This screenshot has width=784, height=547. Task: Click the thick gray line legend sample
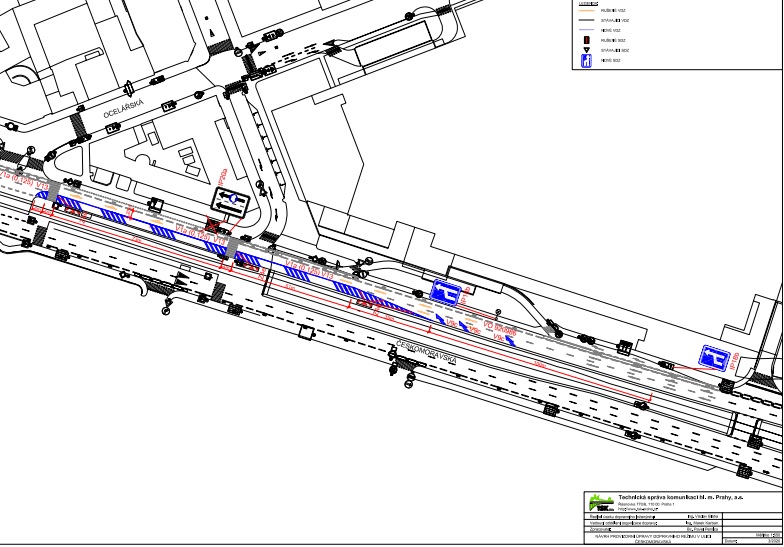[586, 20]
